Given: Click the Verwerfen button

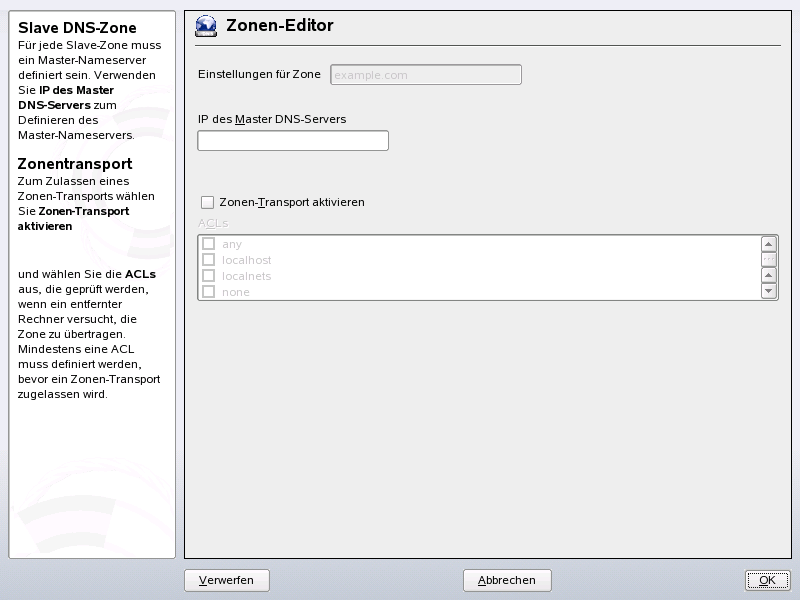Looking at the screenshot, I should click(227, 580).
